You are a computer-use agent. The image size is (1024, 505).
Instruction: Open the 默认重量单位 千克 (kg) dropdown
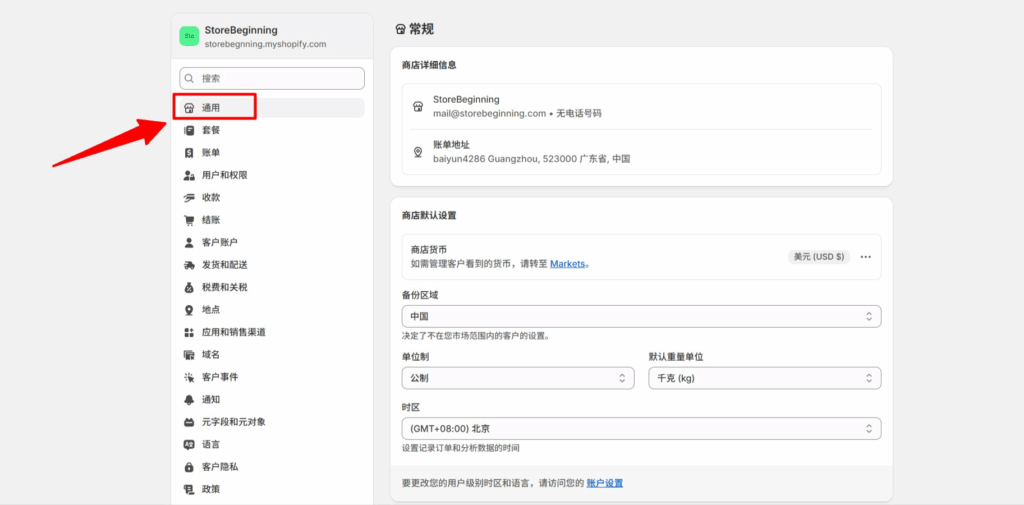[x=765, y=378]
